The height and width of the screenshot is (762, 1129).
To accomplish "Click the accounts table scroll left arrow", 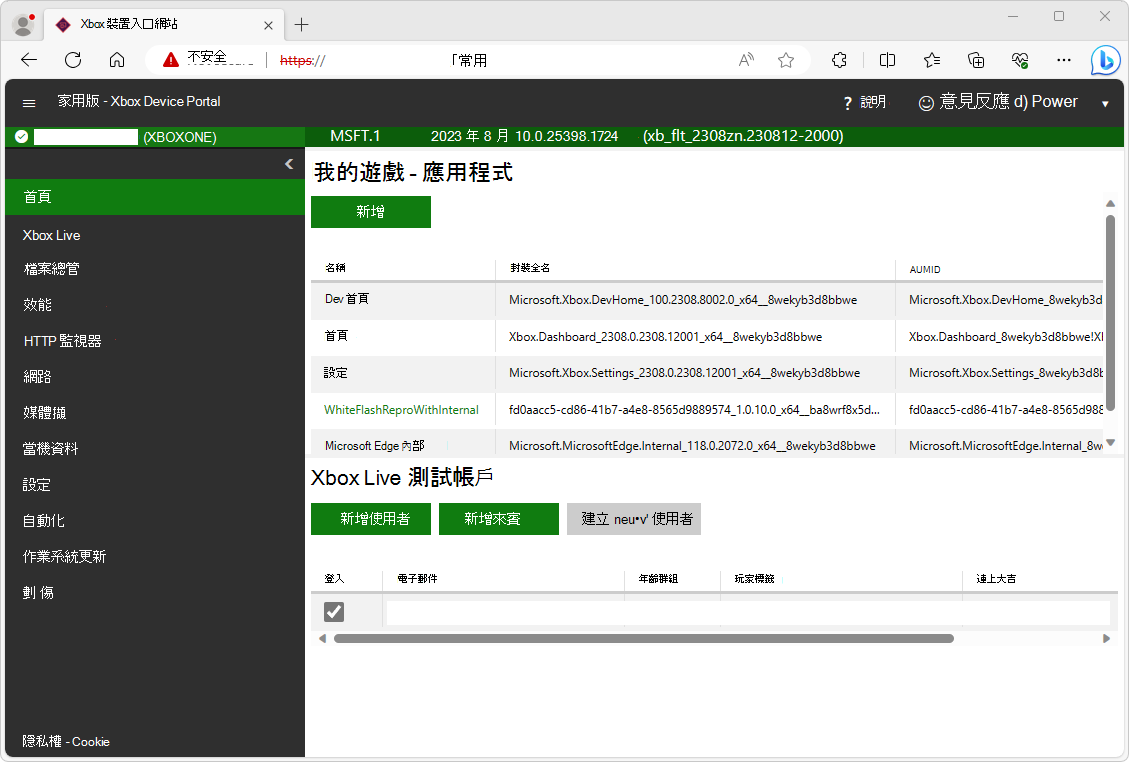I will click(322, 638).
